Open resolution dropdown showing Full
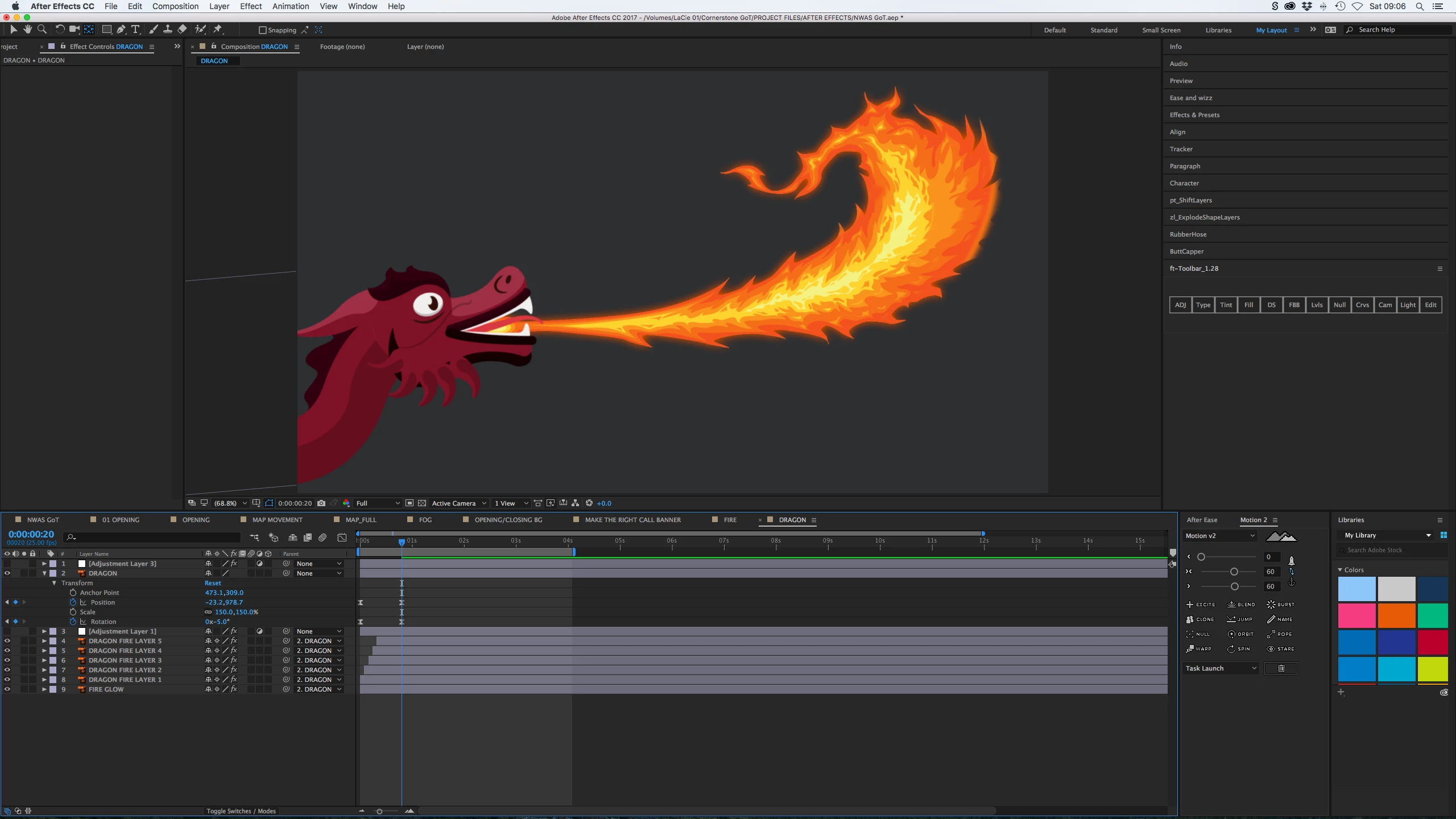This screenshot has width=1456, height=819. coord(378,503)
